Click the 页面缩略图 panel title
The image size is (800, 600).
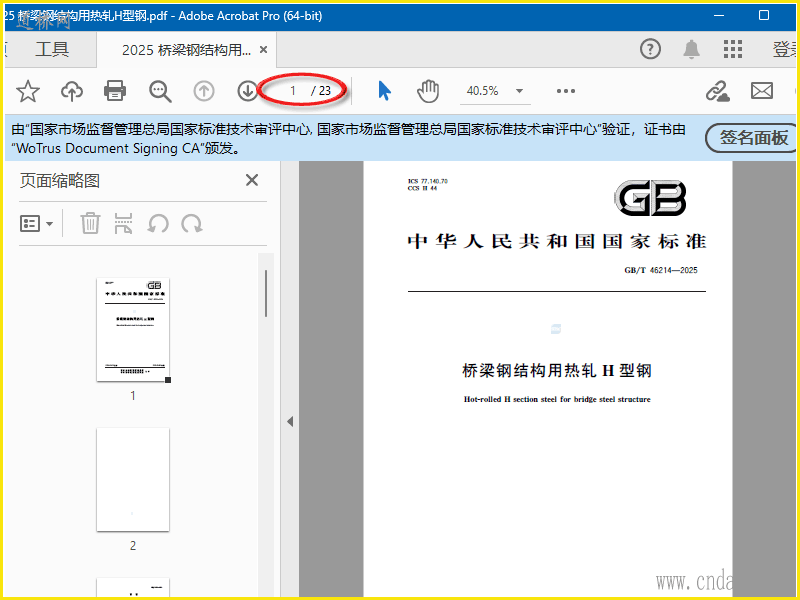tap(60, 181)
